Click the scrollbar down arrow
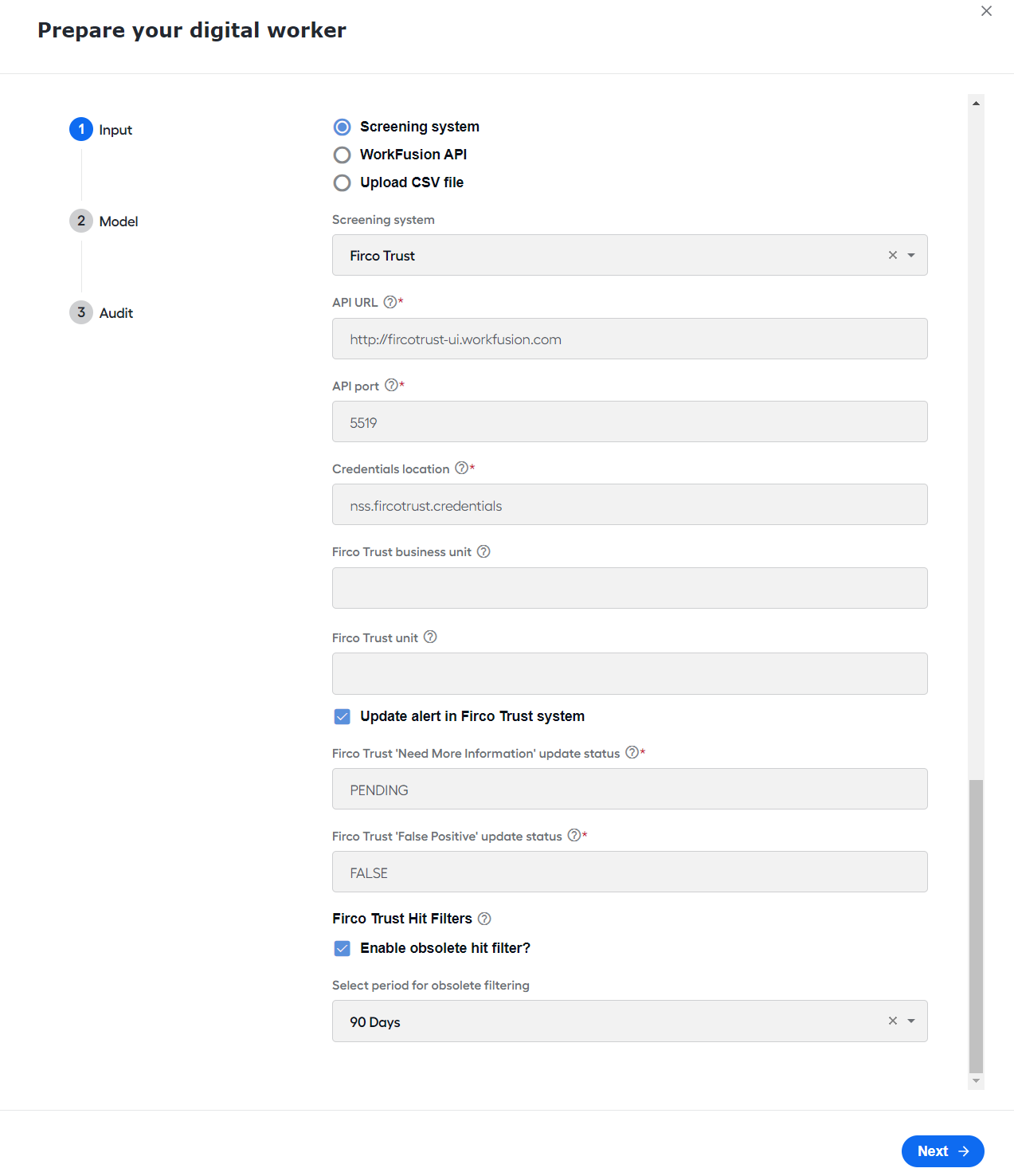 pyautogui.click(x=976, y=1081)
